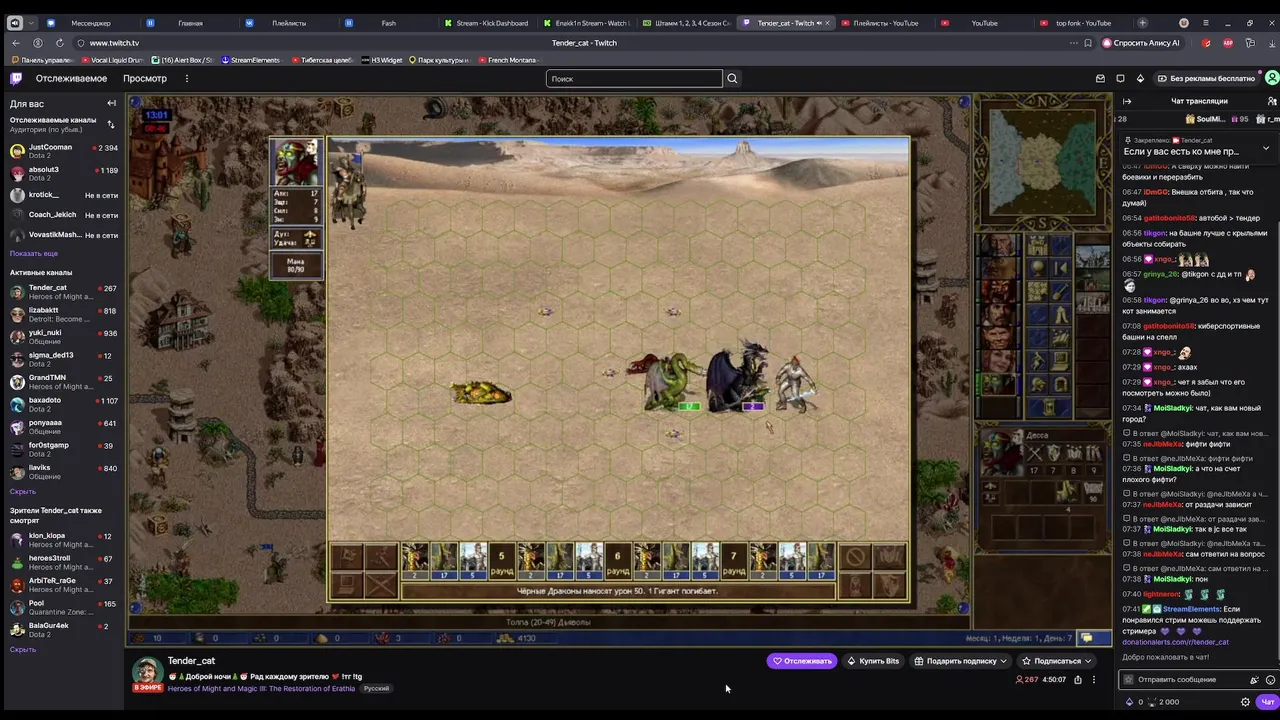Open chat community members icon

point(1271,101)
